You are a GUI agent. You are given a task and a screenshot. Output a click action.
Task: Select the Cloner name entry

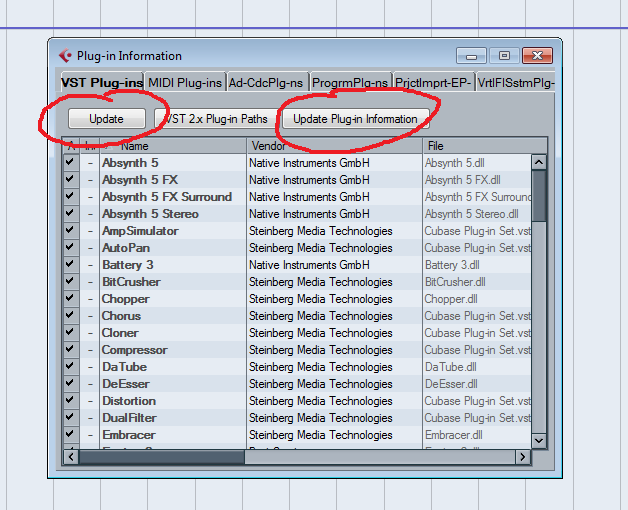click(120, 333)
